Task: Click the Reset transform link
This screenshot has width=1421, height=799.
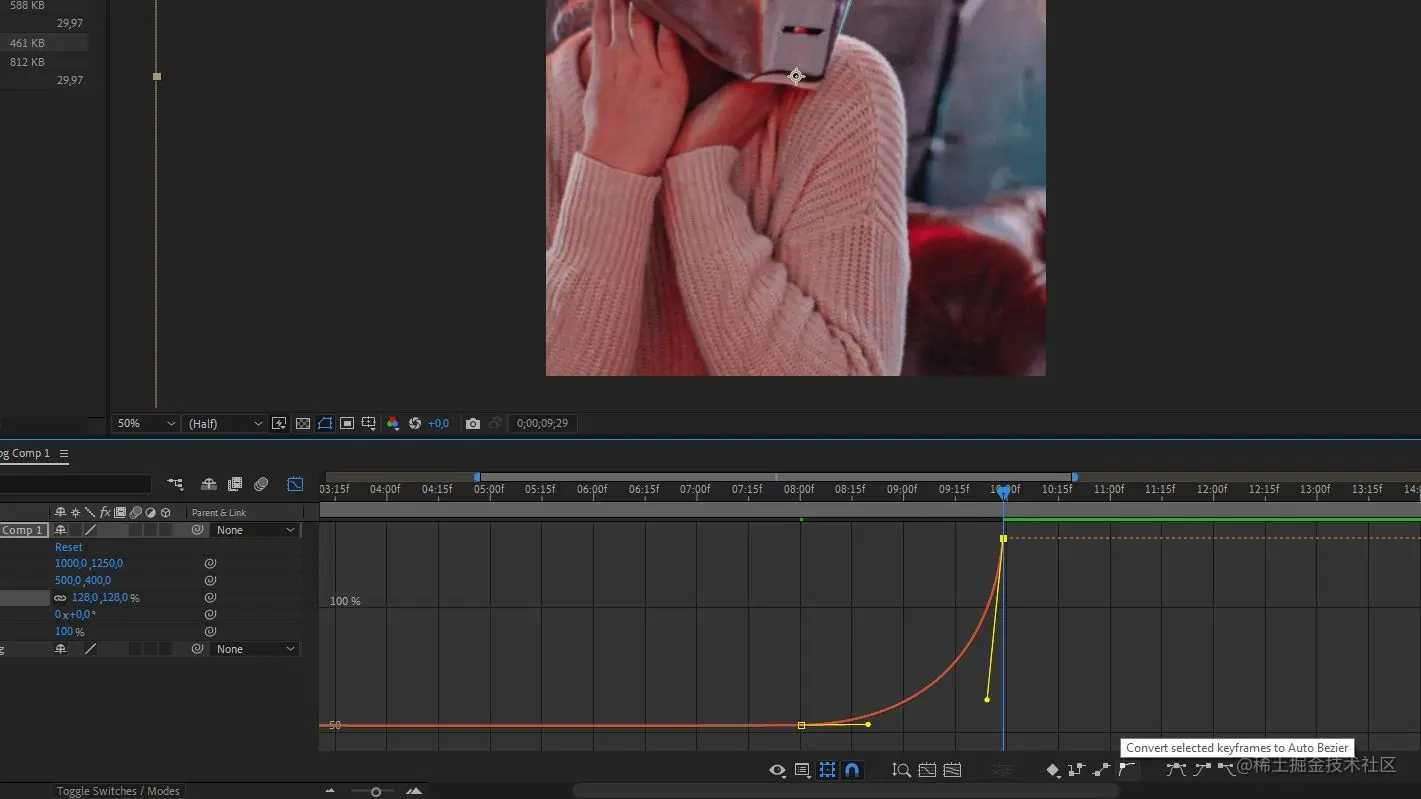Action: [x=69, y=547]
